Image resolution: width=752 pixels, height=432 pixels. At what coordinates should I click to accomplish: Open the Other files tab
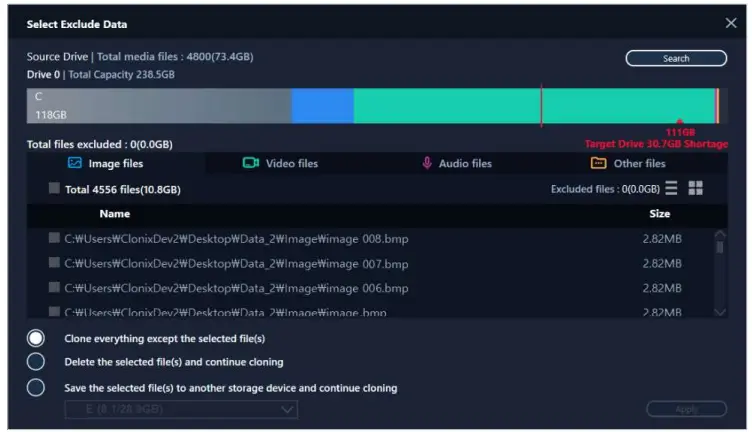(x=640, y=163)
